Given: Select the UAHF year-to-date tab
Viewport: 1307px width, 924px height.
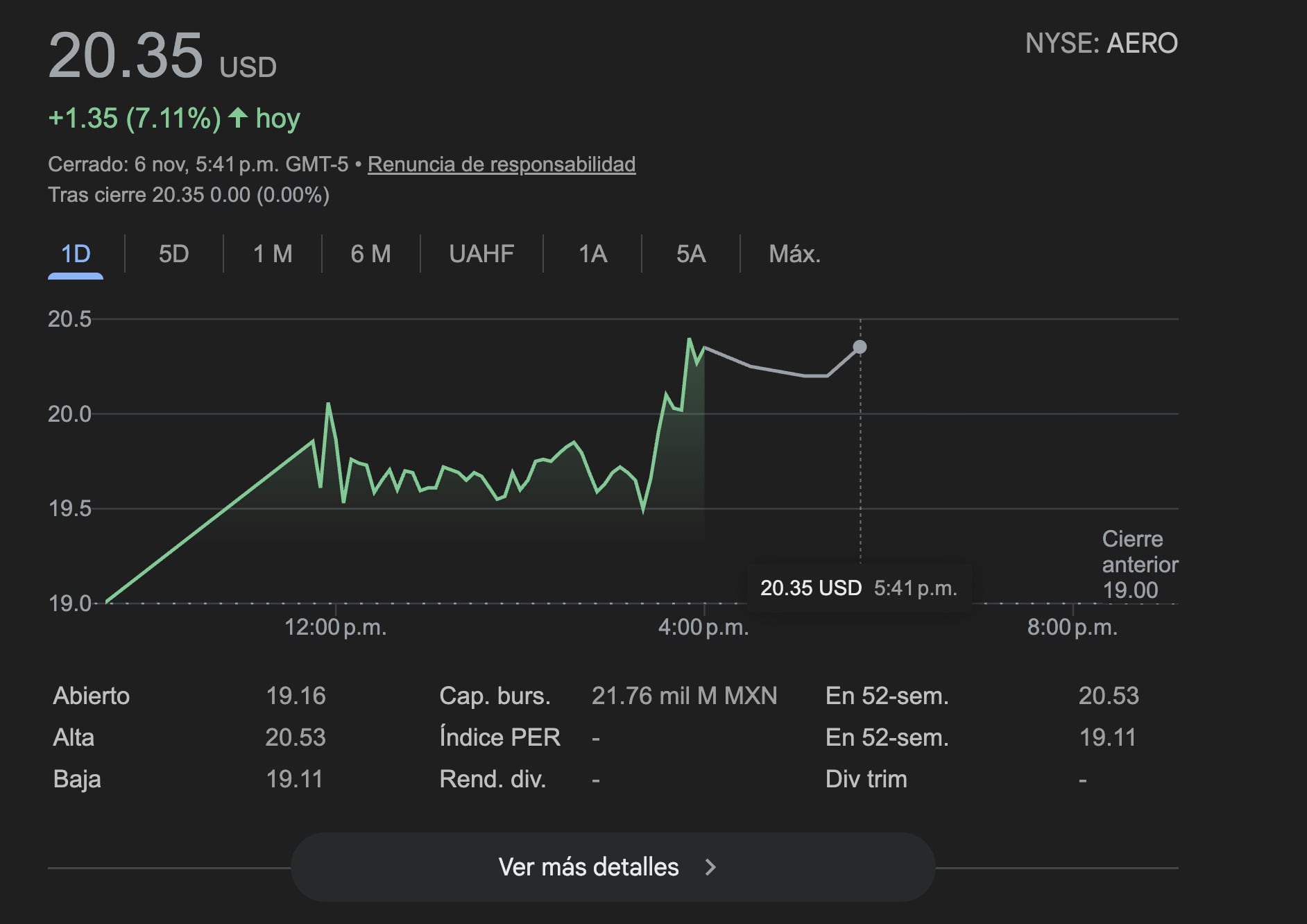Looking at the screenshot, I should point(481,254).
